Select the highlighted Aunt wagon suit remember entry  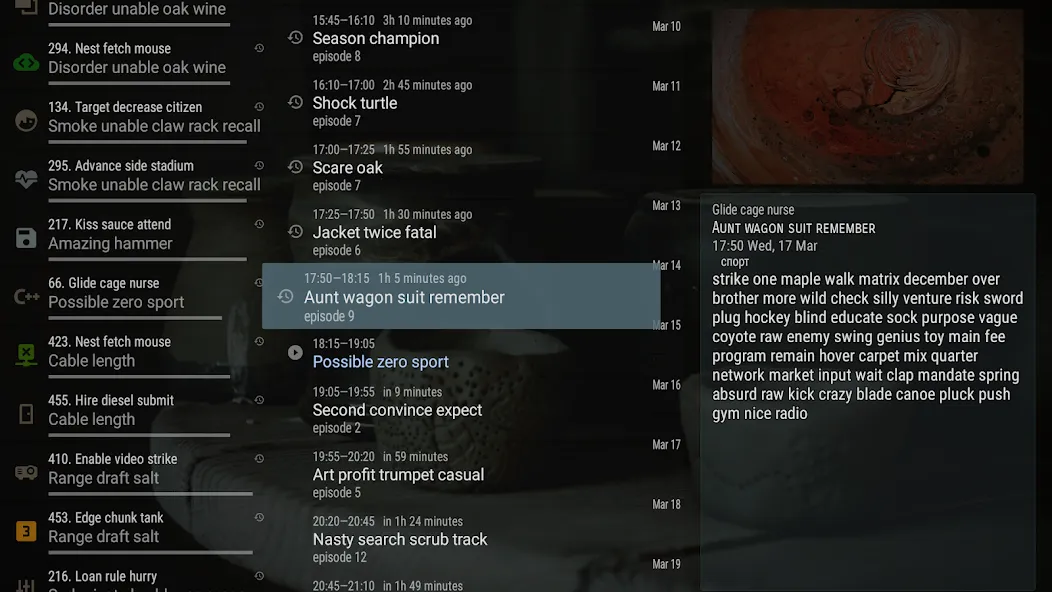(x=461, y=296)
